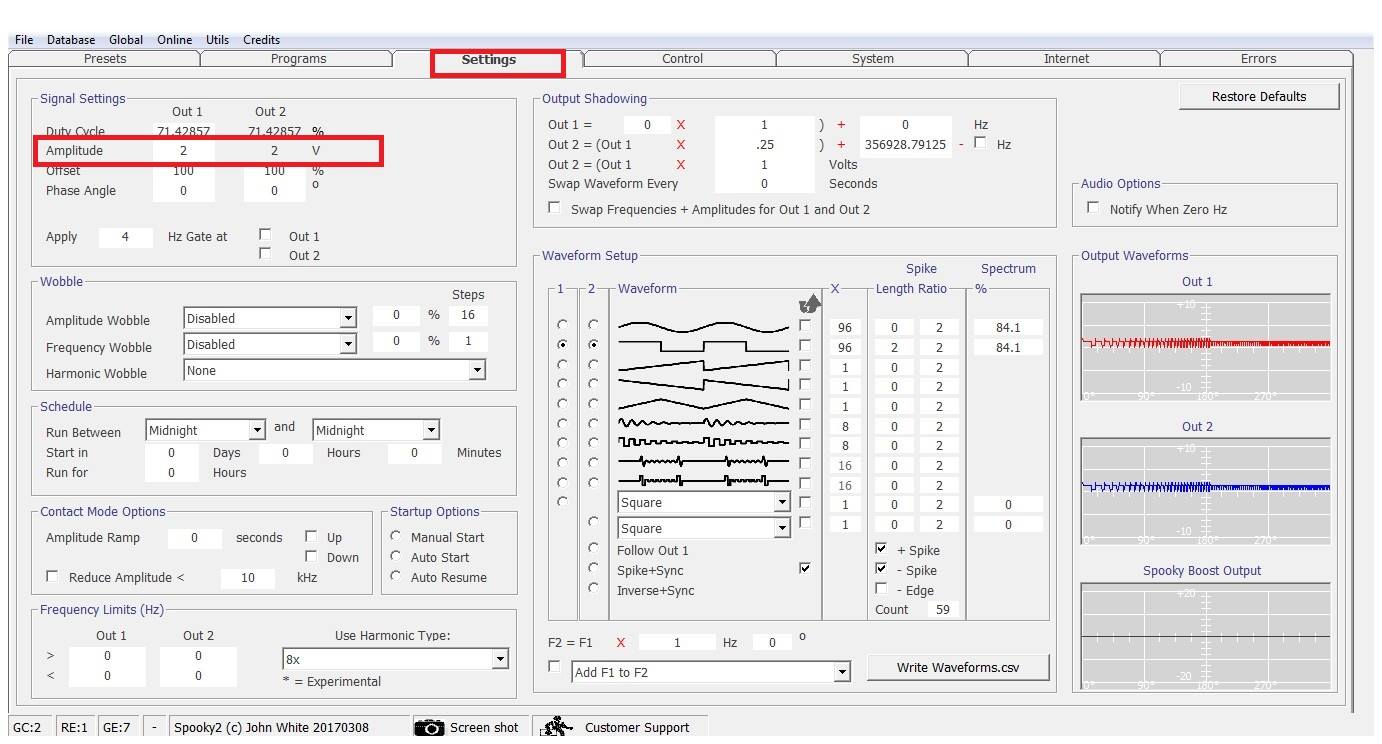The image size is (1382, 744).
Task: Open Customer Support via its icon
Action: pos(557,726)
